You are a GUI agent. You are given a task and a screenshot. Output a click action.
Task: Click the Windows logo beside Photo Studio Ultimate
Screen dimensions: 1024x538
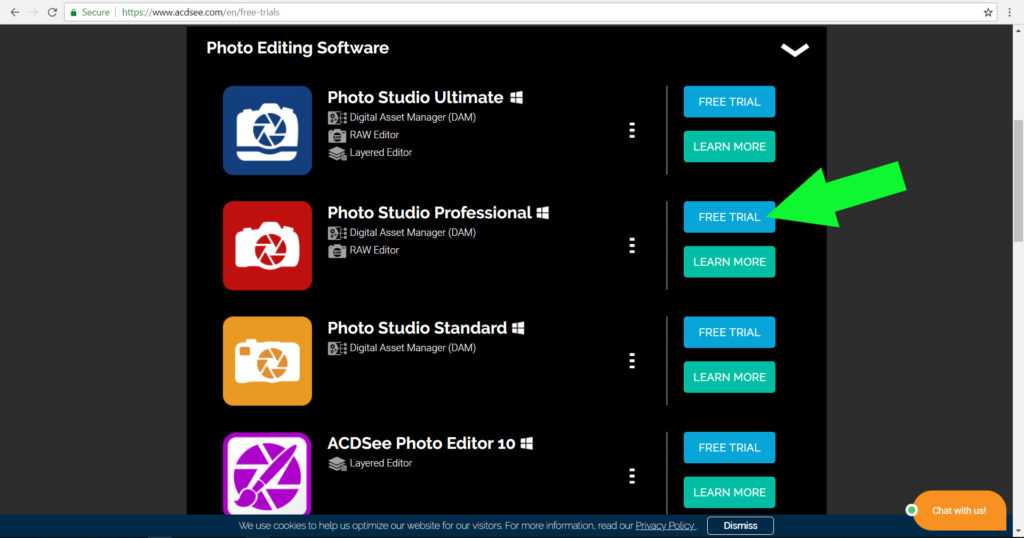517,97
